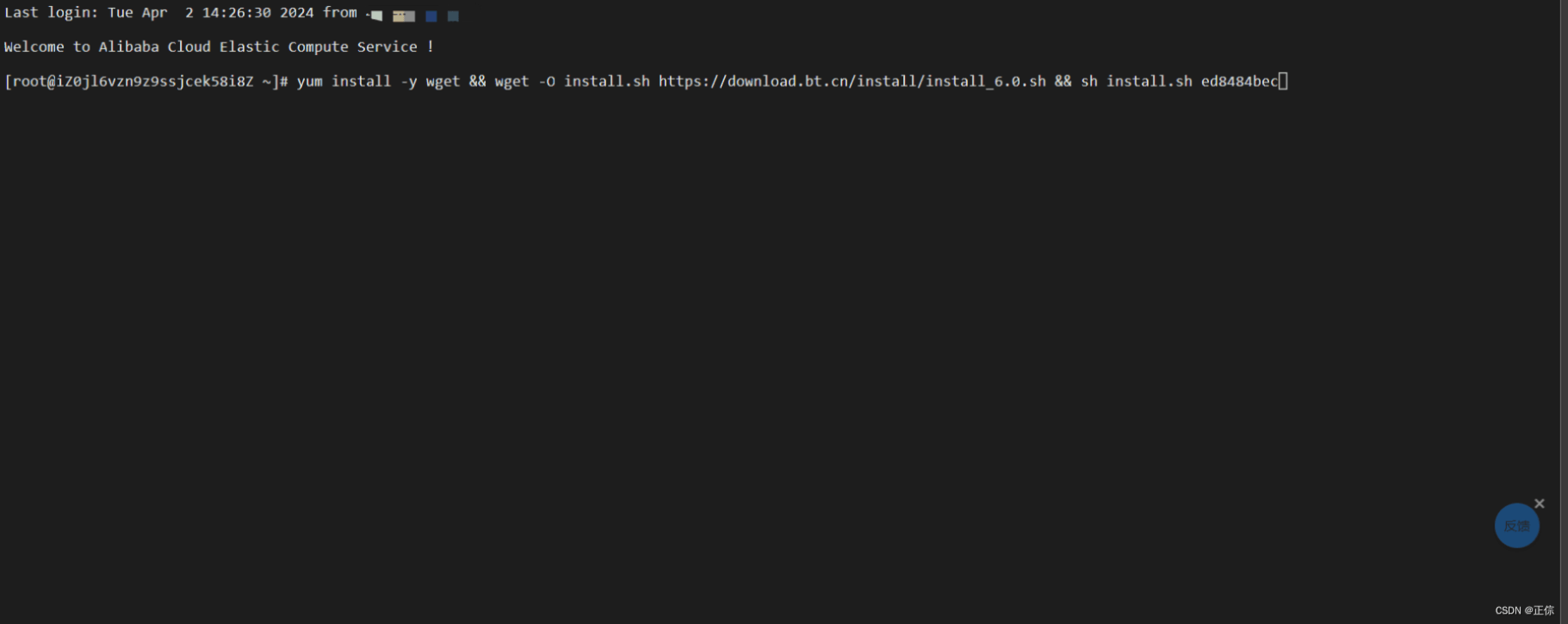Click the download.bt.cn install script URL
This screenshot has width=1568, height=624.
coord(852,81)
